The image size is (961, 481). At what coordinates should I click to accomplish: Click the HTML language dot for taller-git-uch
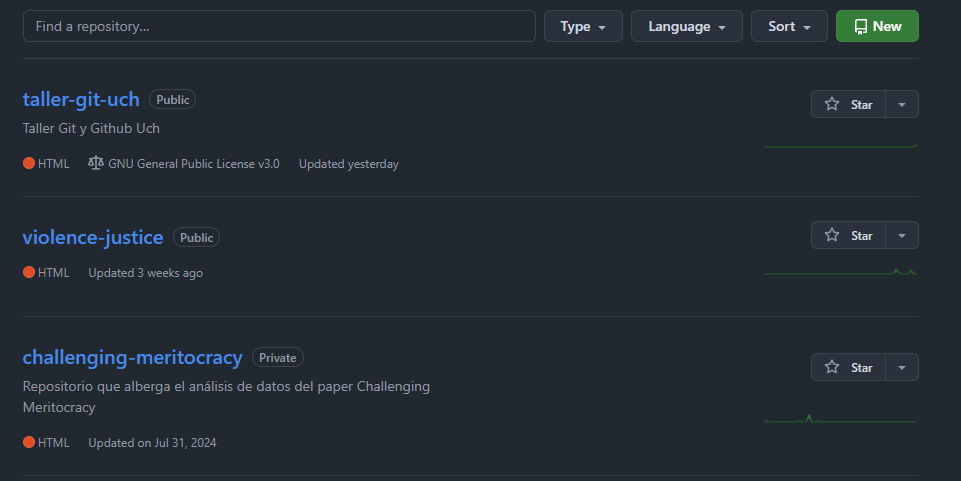[29, 163]
